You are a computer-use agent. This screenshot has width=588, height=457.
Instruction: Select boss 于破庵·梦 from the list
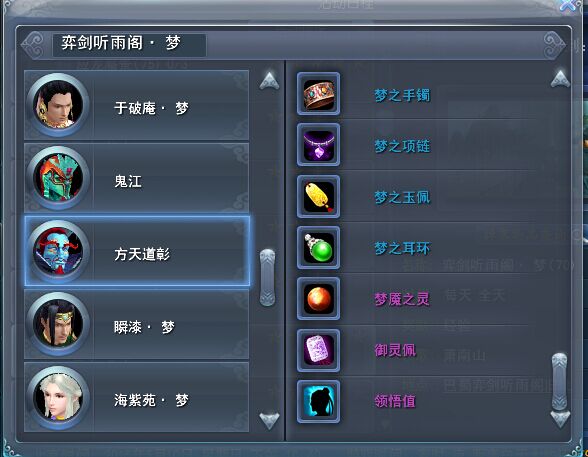(x=136, y=105)
